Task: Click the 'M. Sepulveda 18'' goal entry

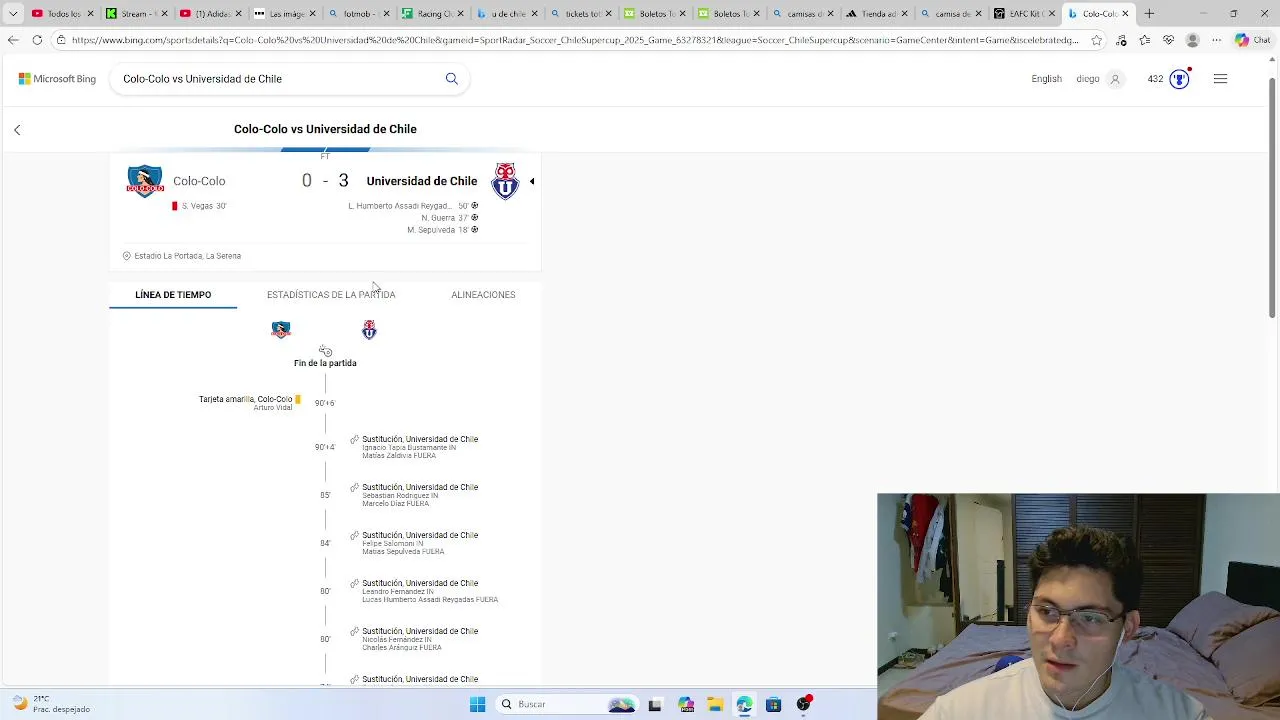Action: click(x=442, y=230)
